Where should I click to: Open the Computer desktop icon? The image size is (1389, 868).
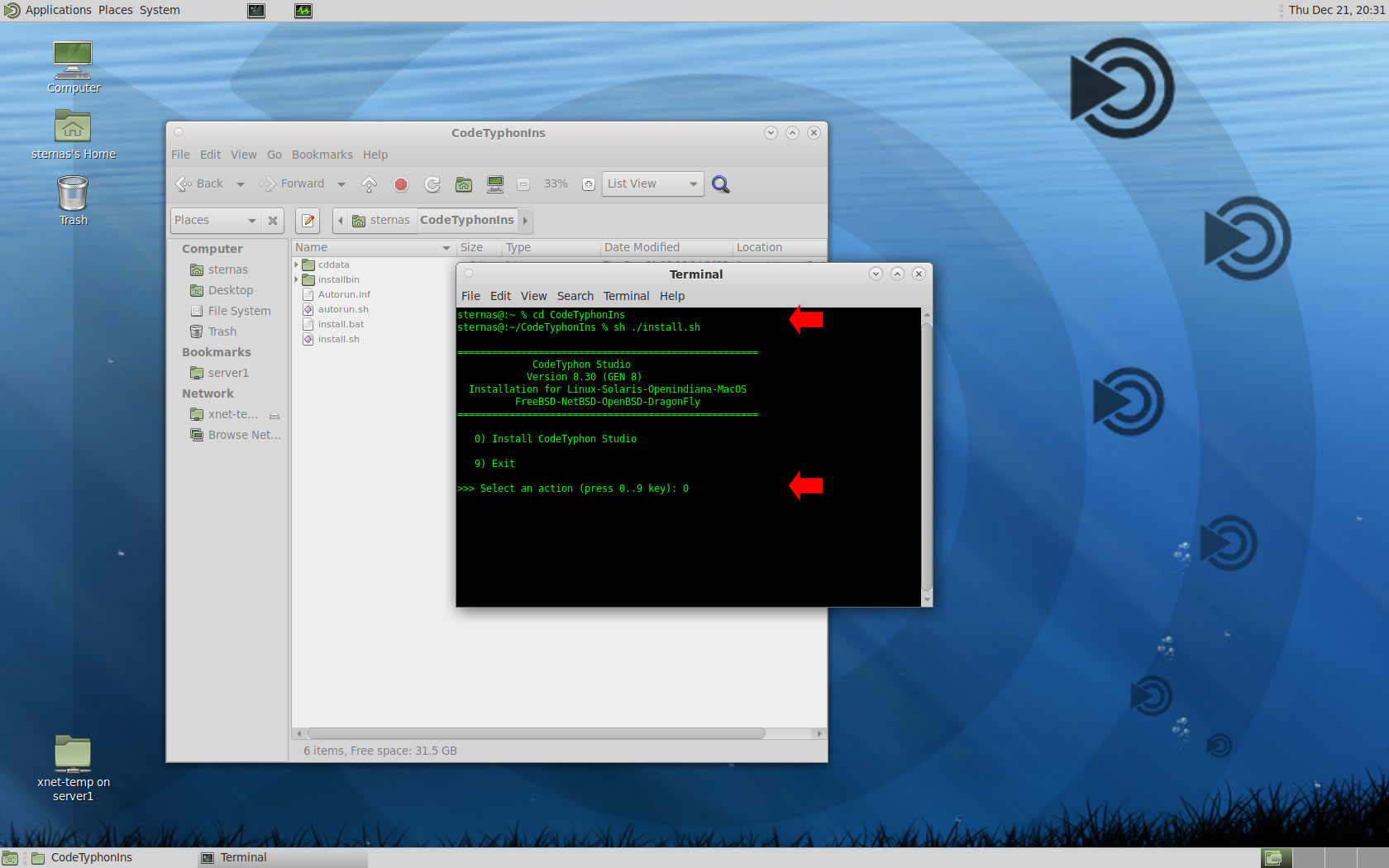[74, 68]
